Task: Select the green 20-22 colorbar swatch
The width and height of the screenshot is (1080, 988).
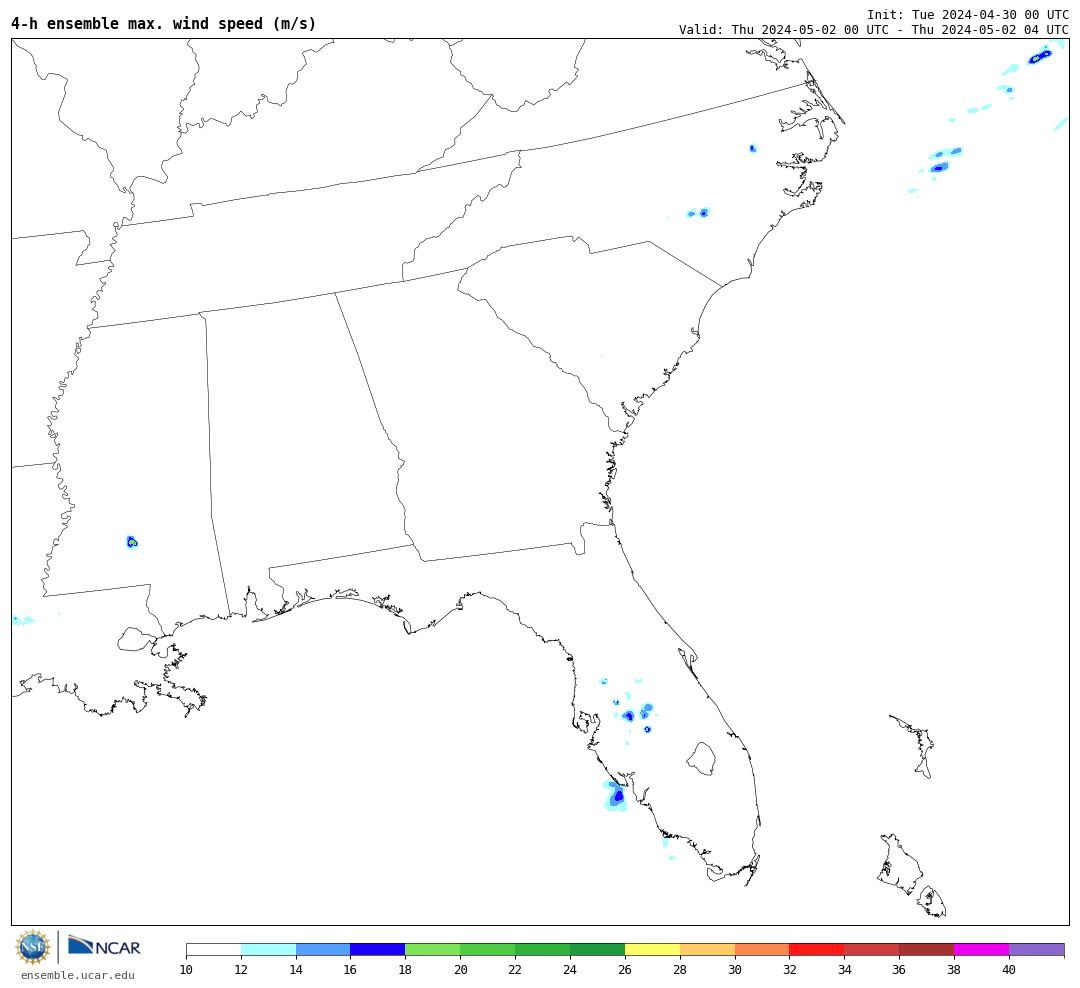Action: (x=488, y=950)
